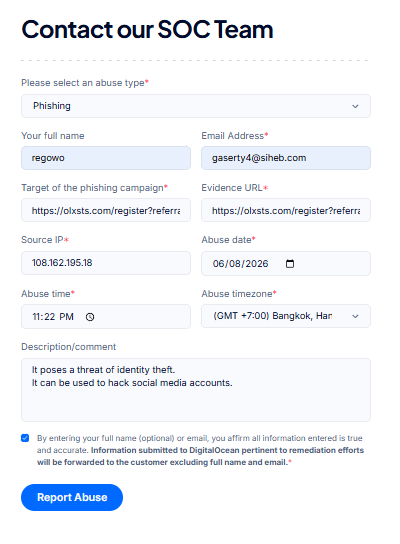Click the clock icon in Abuse time
Image resolution: width=400 pixels, height=544 pixels.
click(90, 317)
